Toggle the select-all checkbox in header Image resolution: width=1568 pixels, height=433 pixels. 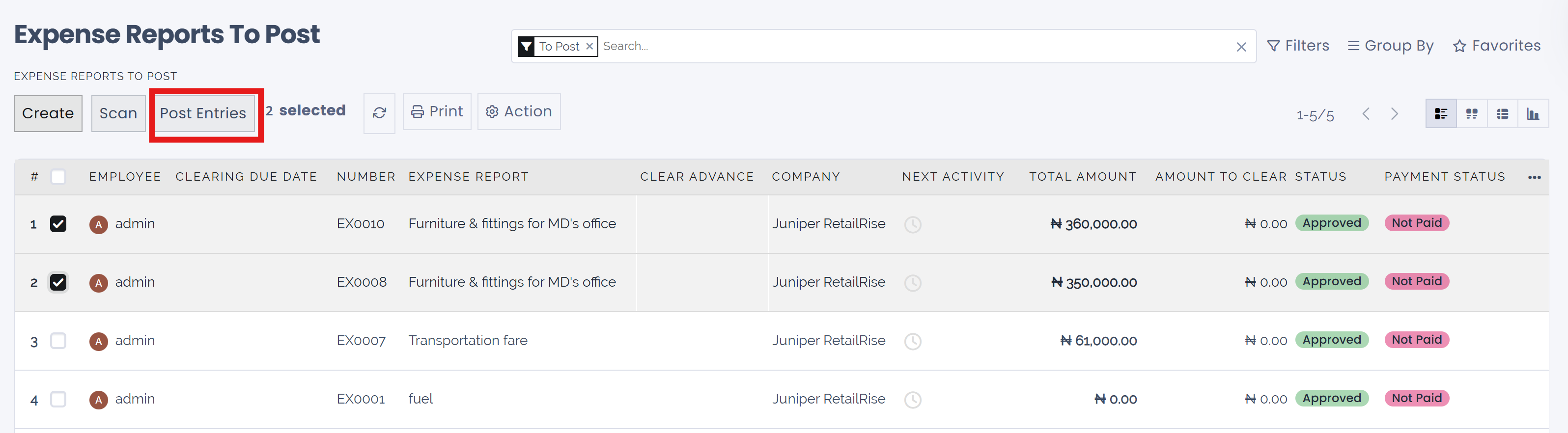(x=58, y=177)
